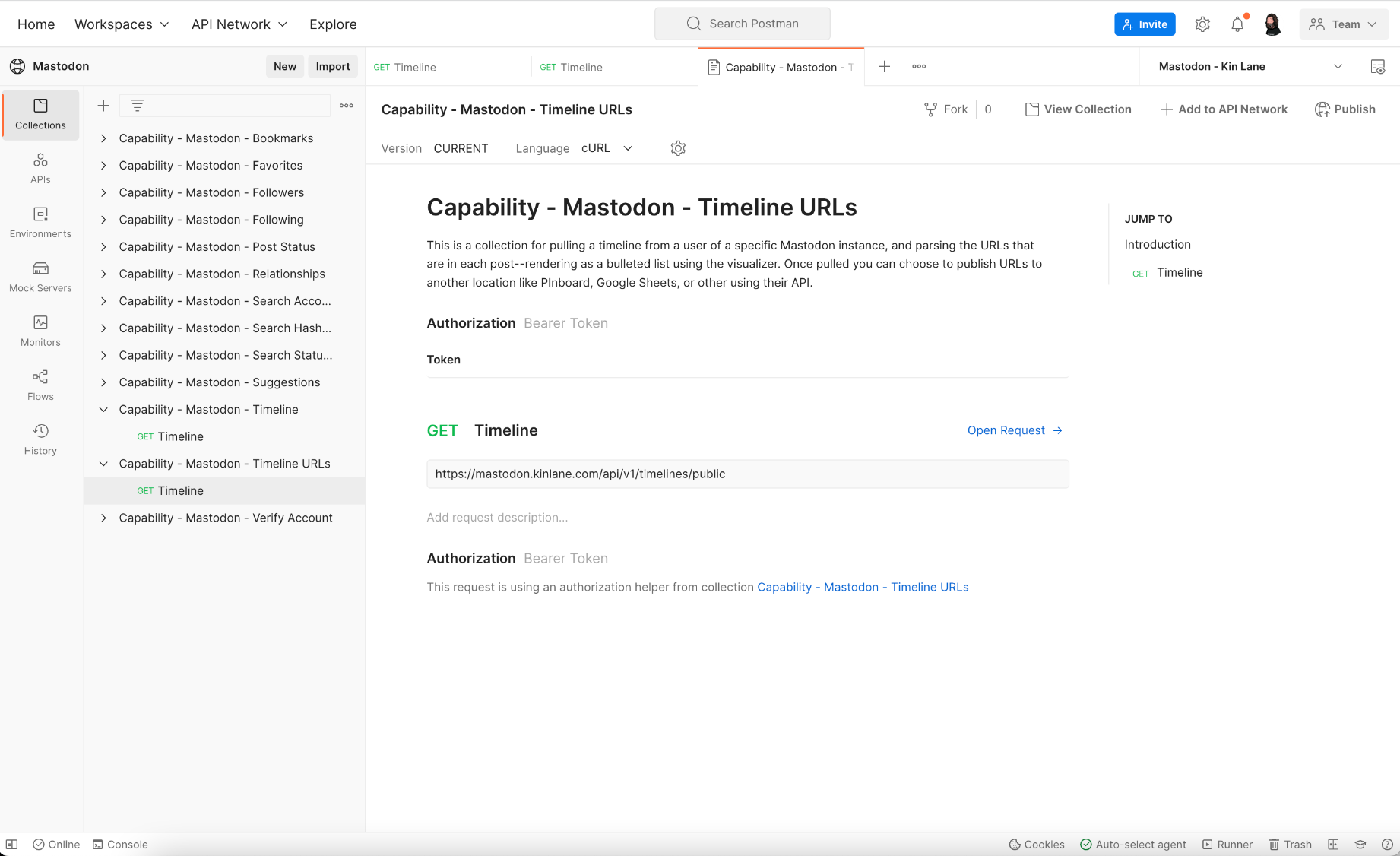This screenshot has width=1400, height=856.
Task: Select Capability - Mastodon - Suggestions row
Action: coord(224,382)
